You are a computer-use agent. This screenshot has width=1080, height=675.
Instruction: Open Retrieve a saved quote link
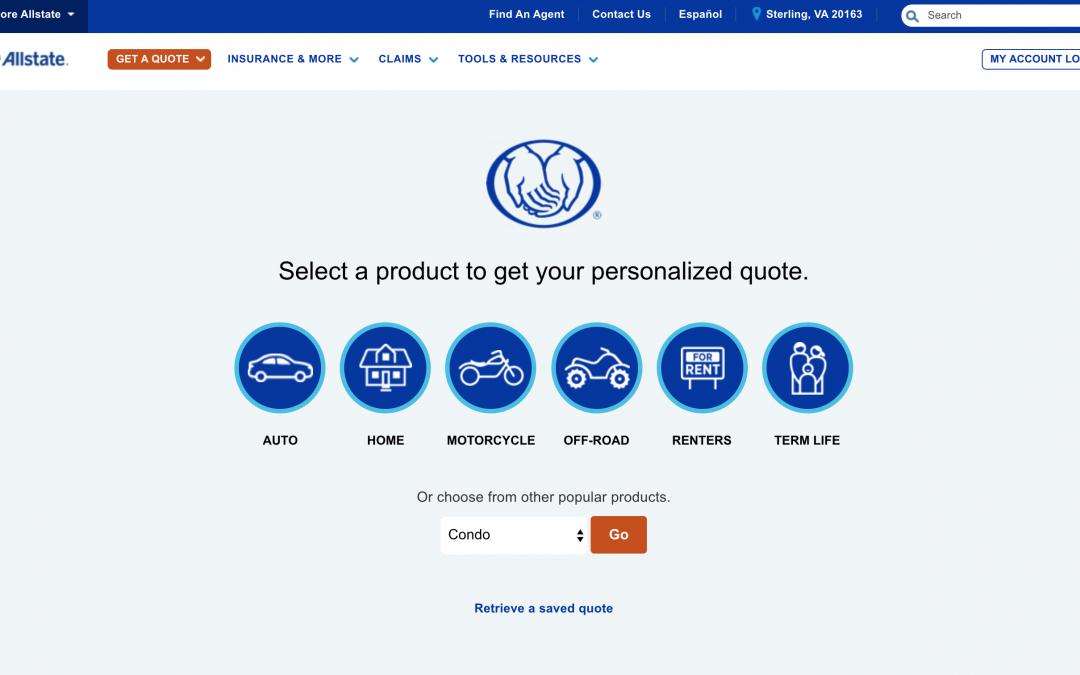[543, 608]
